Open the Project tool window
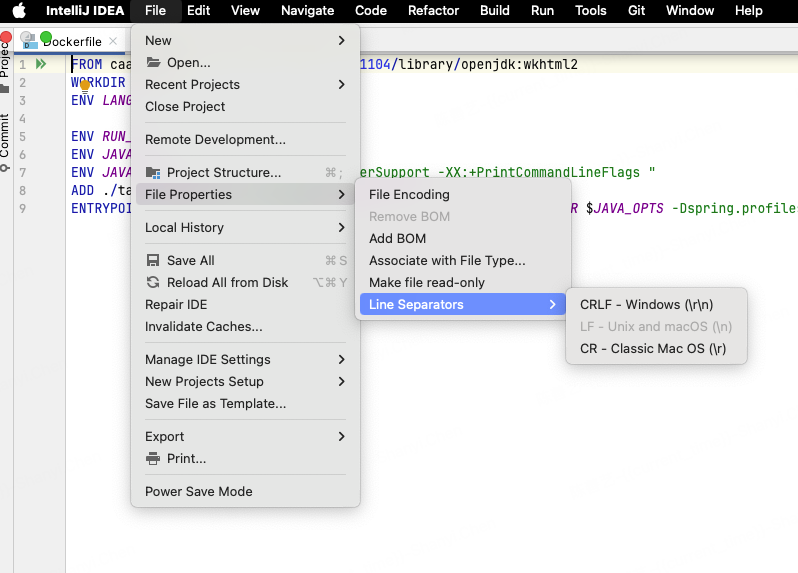 tap(5, 66)
